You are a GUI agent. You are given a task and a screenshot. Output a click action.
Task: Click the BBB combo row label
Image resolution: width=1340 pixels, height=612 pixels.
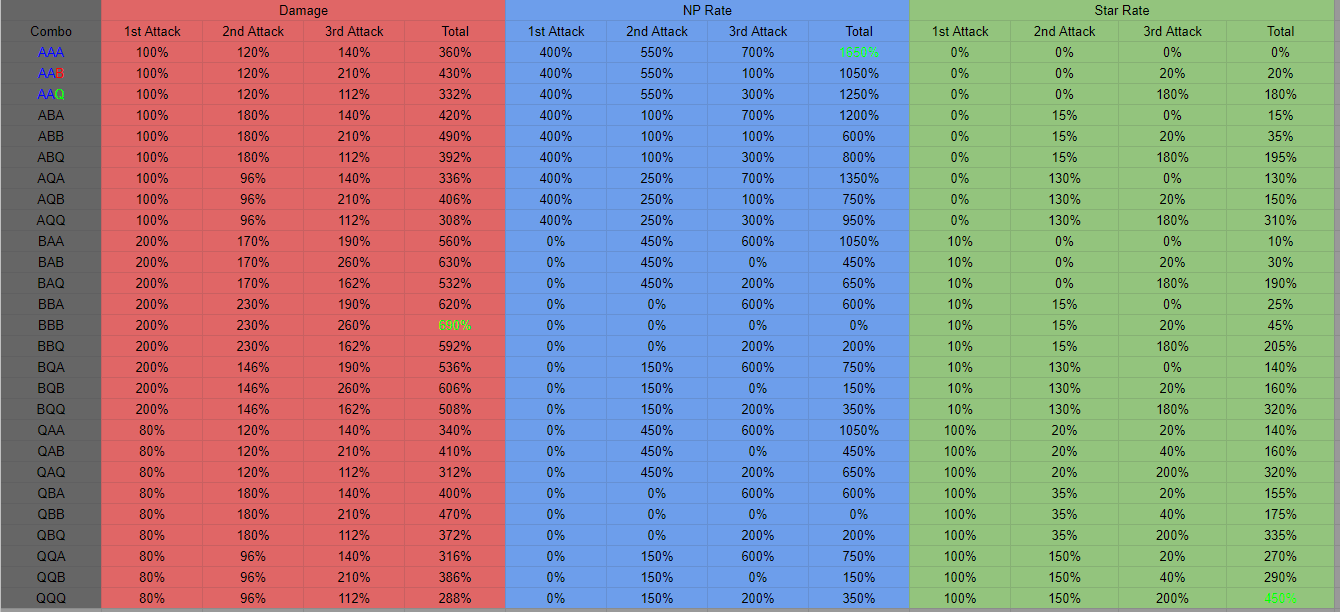click(x=51, y=325)
